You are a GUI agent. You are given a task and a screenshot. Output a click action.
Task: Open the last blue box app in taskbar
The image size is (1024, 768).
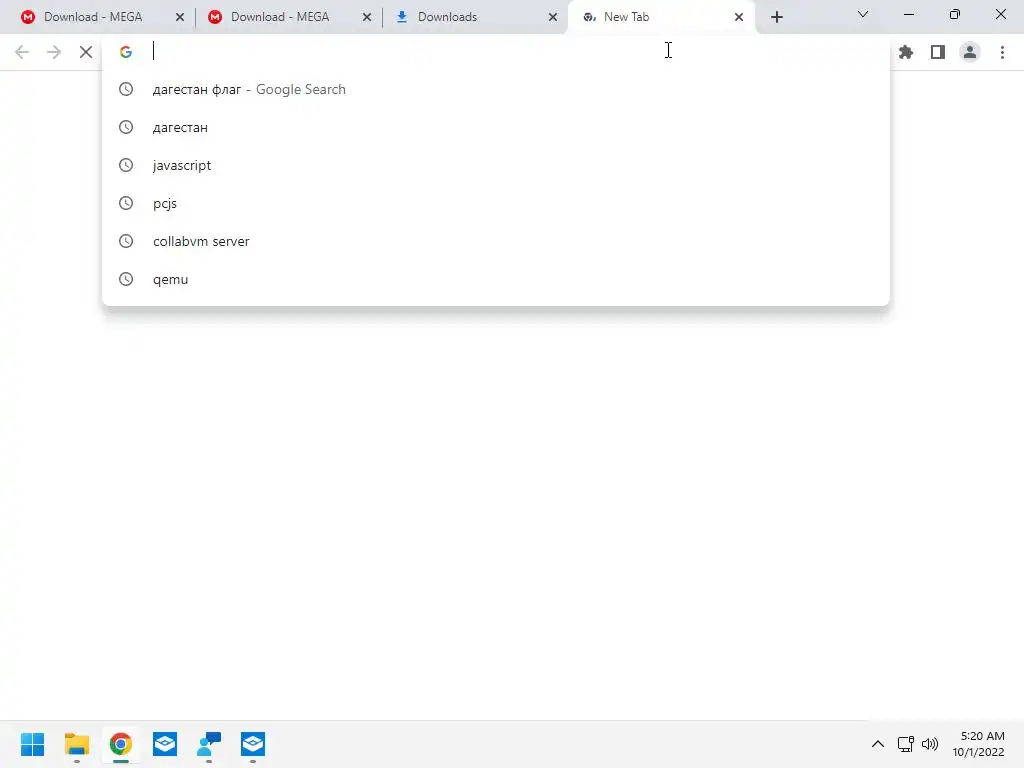[x=253, y=744]
